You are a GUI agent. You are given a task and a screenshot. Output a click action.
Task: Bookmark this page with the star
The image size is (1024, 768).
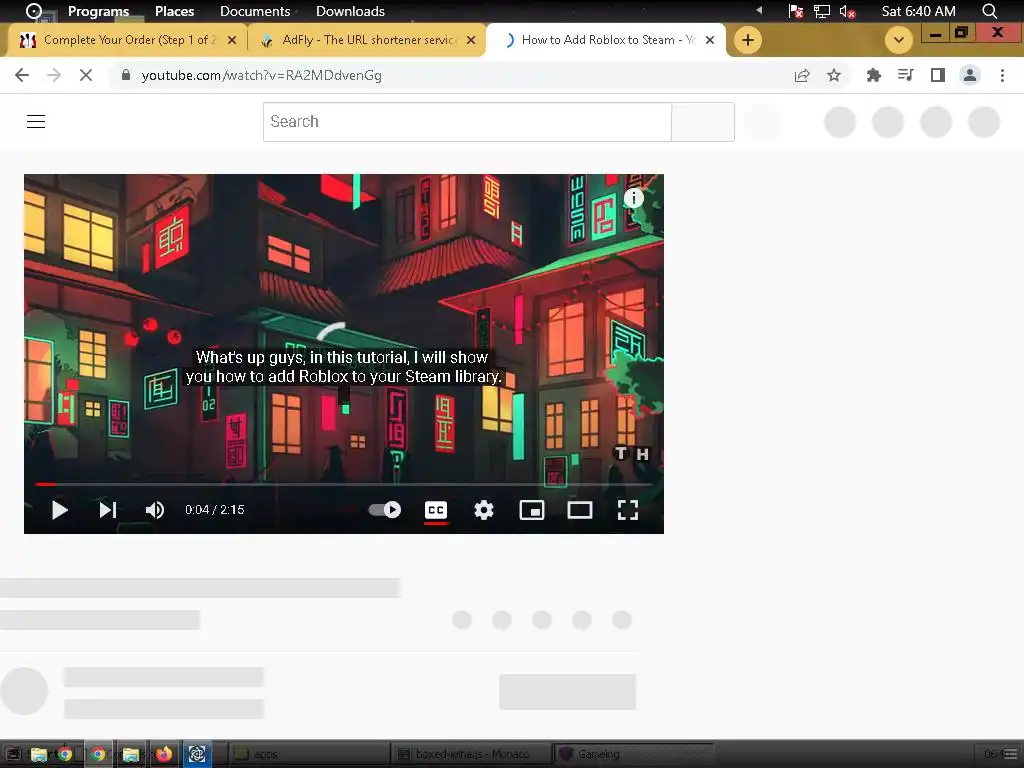[x=834, y=75]
